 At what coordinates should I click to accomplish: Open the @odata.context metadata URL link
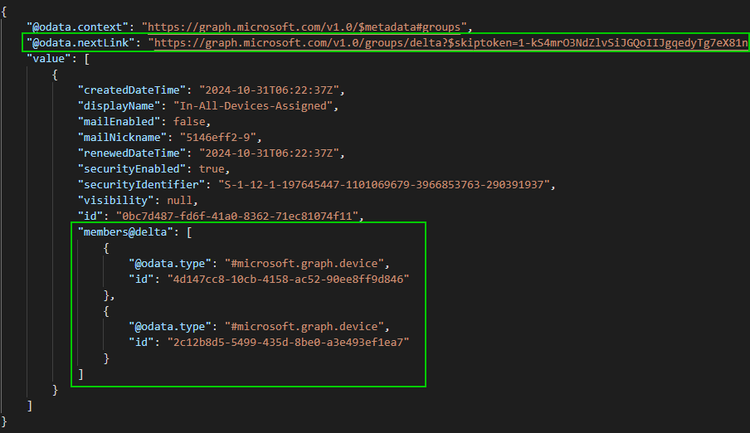[304, 27]
